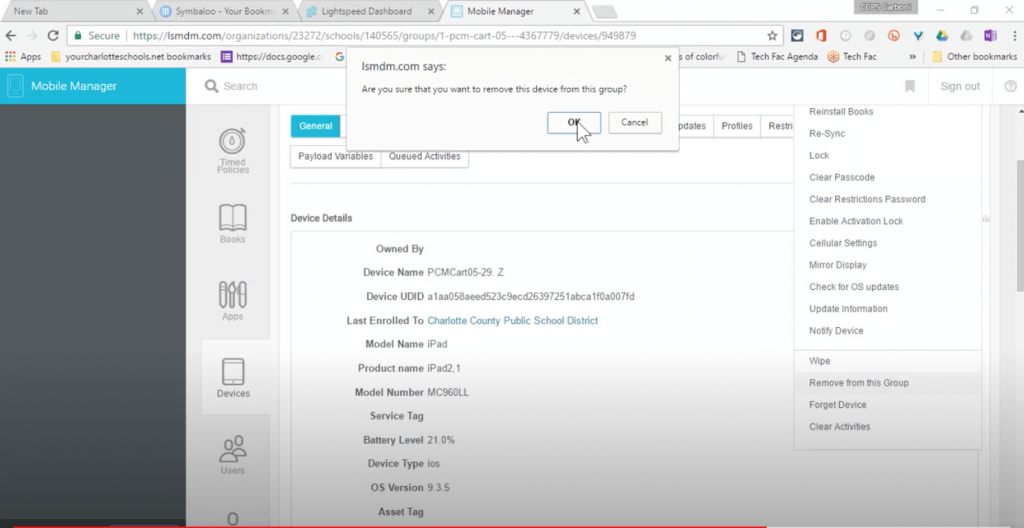Open Apps bookmarks shortcut
Viewport: 1024px width, 528px height.
(x=23, y=57)
